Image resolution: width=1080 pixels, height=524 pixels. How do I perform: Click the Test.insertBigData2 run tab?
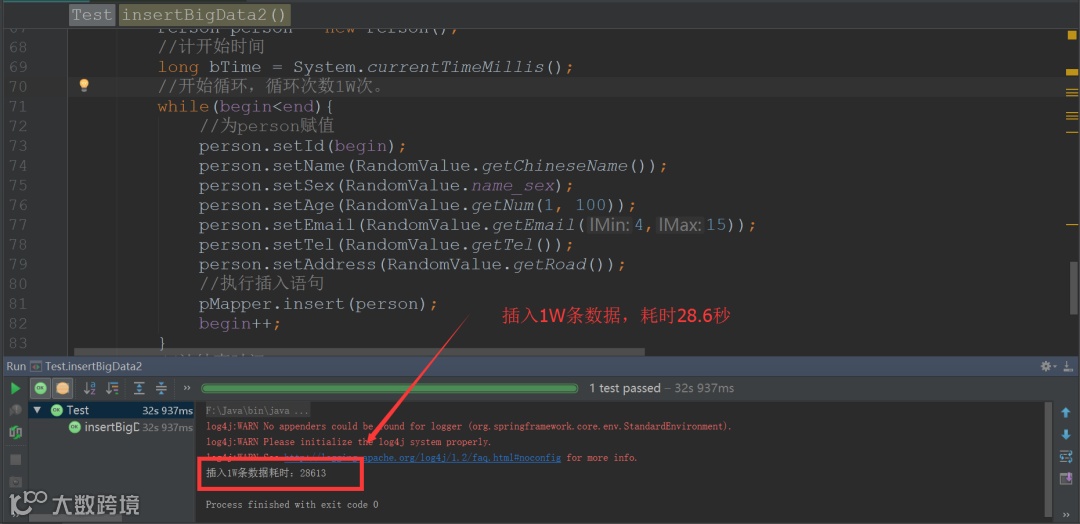(86, 366)
